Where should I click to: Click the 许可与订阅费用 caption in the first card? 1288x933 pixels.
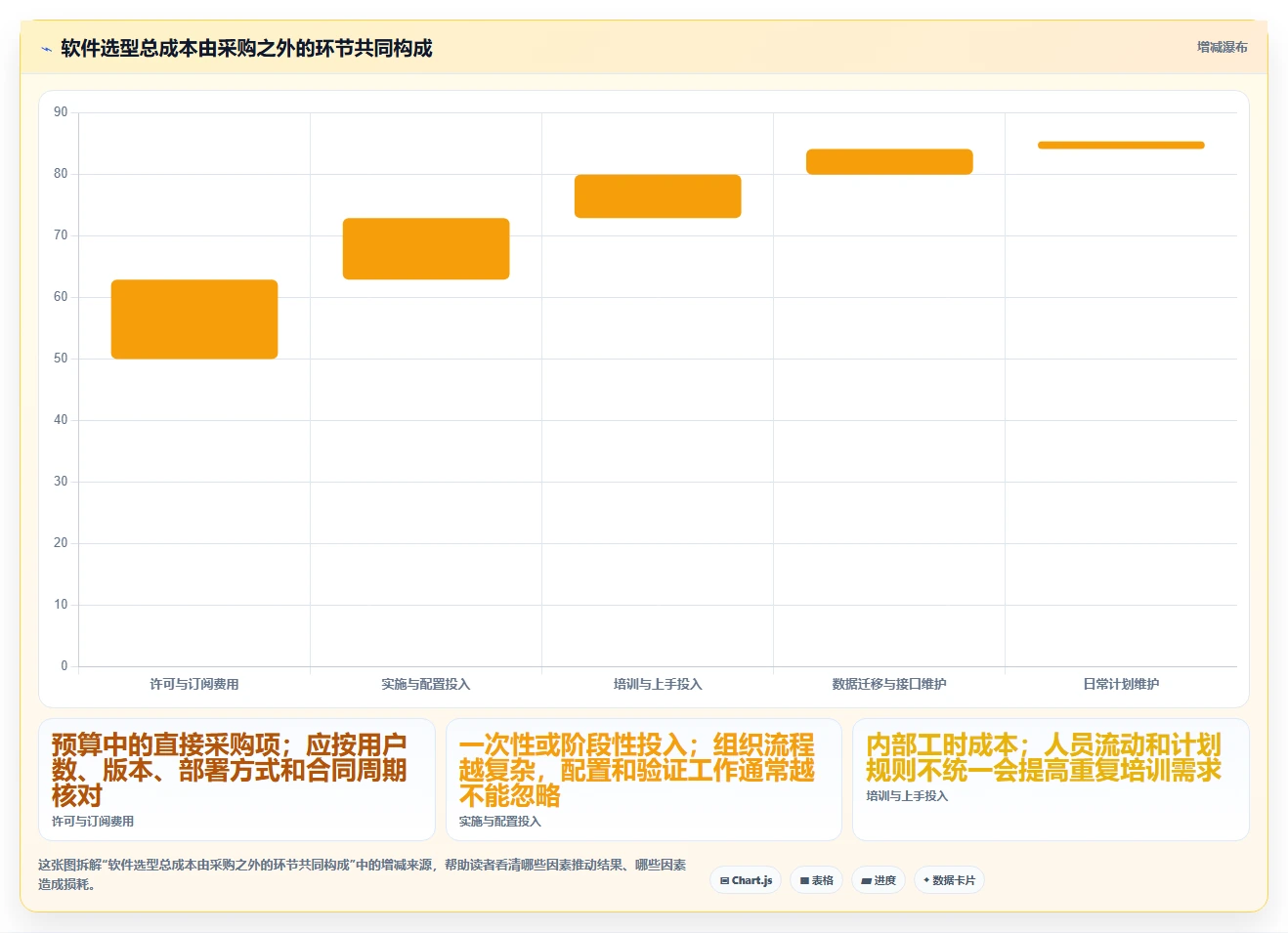[93, 822]
